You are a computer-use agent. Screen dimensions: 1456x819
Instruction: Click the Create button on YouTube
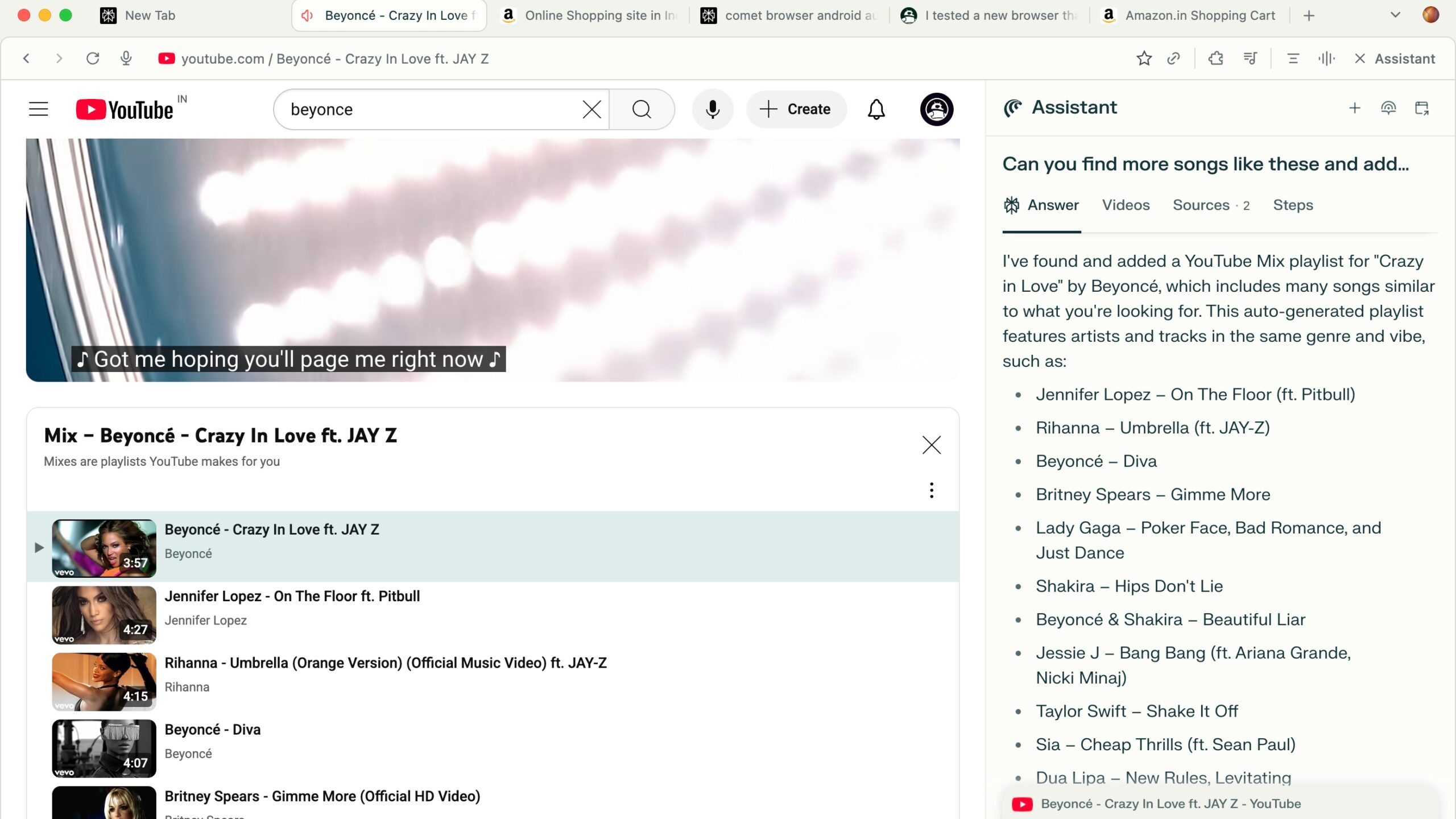(796, 109)
